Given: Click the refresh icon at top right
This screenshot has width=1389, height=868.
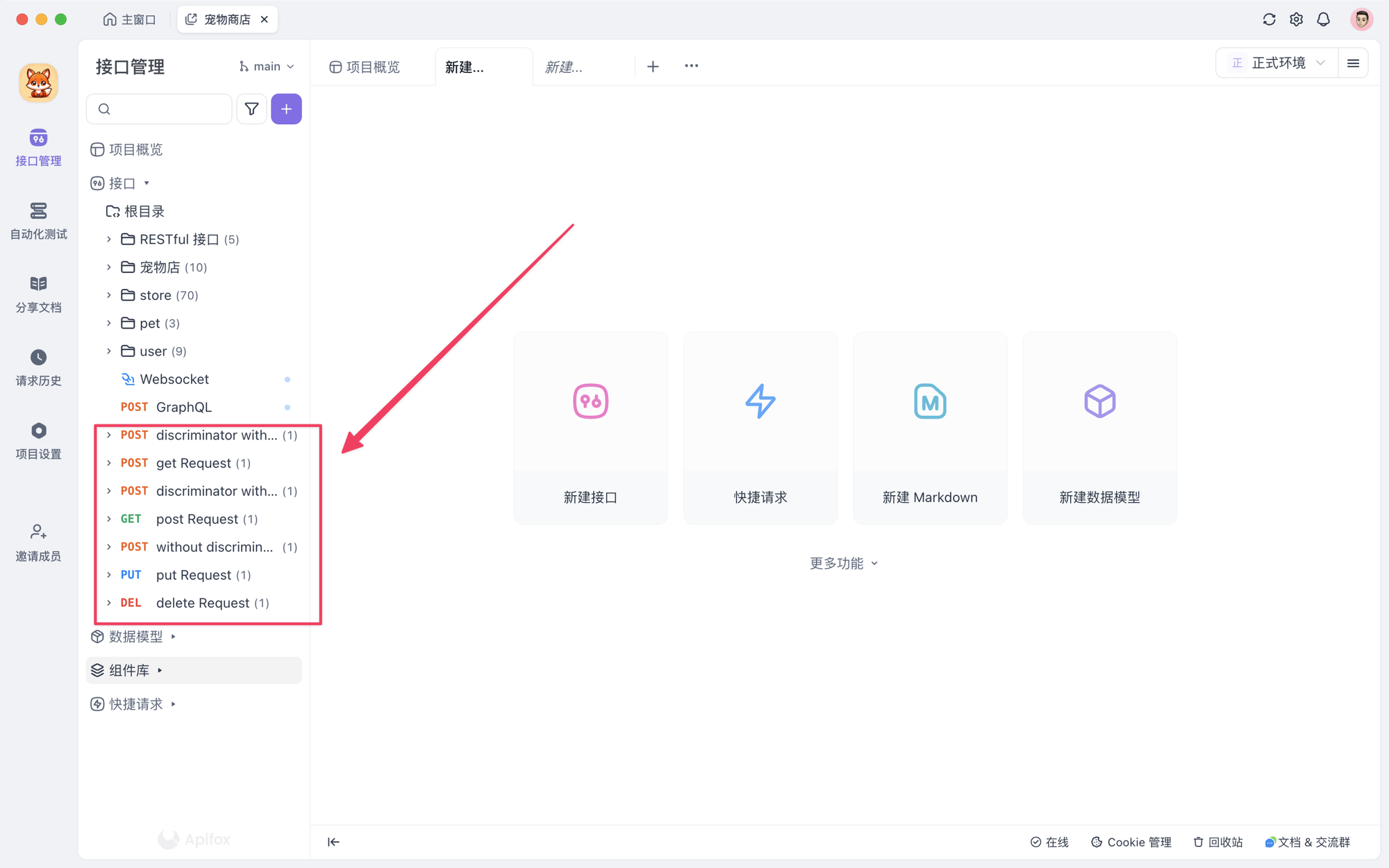Looking at the screenshot, I should point(1269,19).
